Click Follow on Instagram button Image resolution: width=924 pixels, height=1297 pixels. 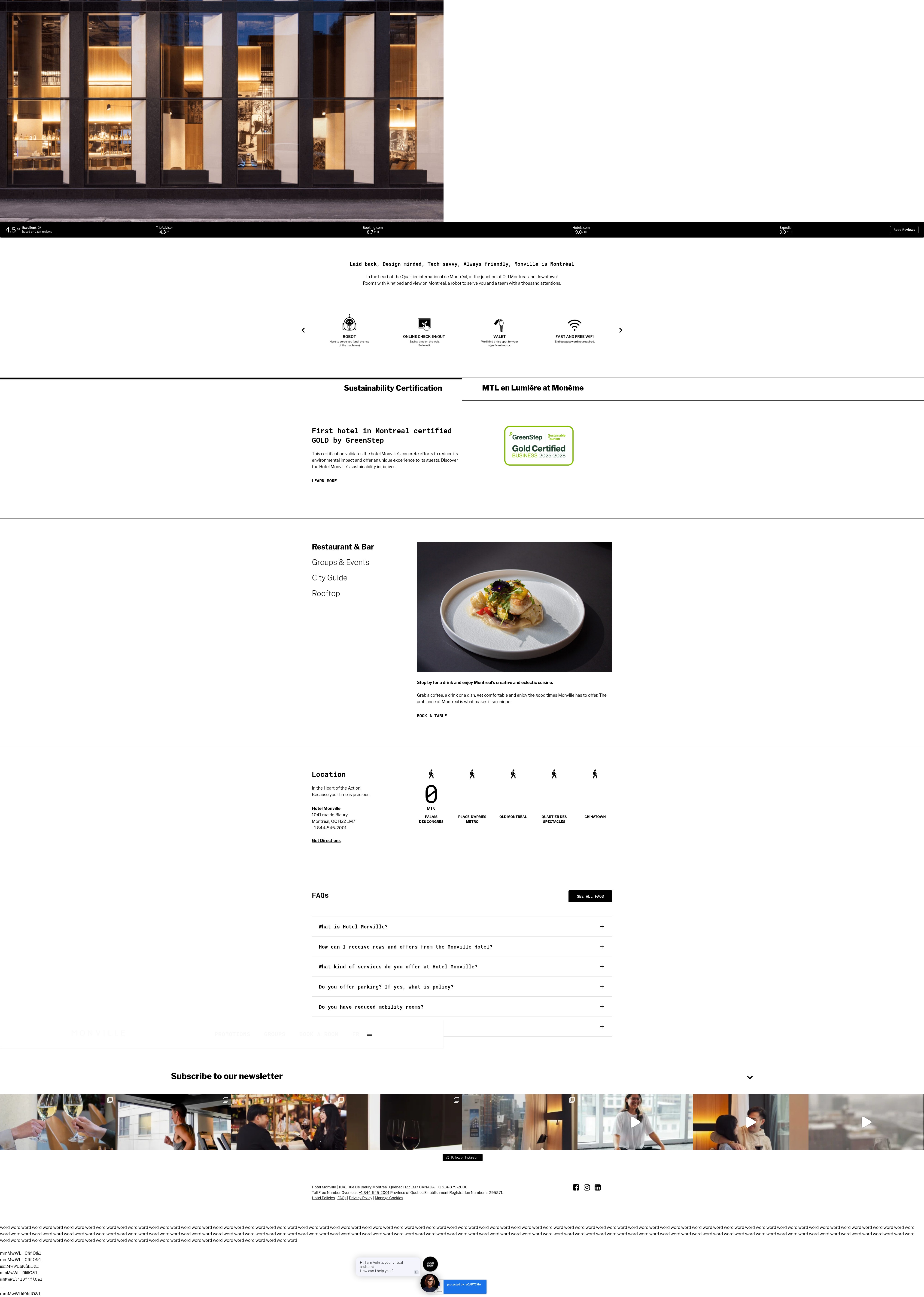coord(462,1158)
